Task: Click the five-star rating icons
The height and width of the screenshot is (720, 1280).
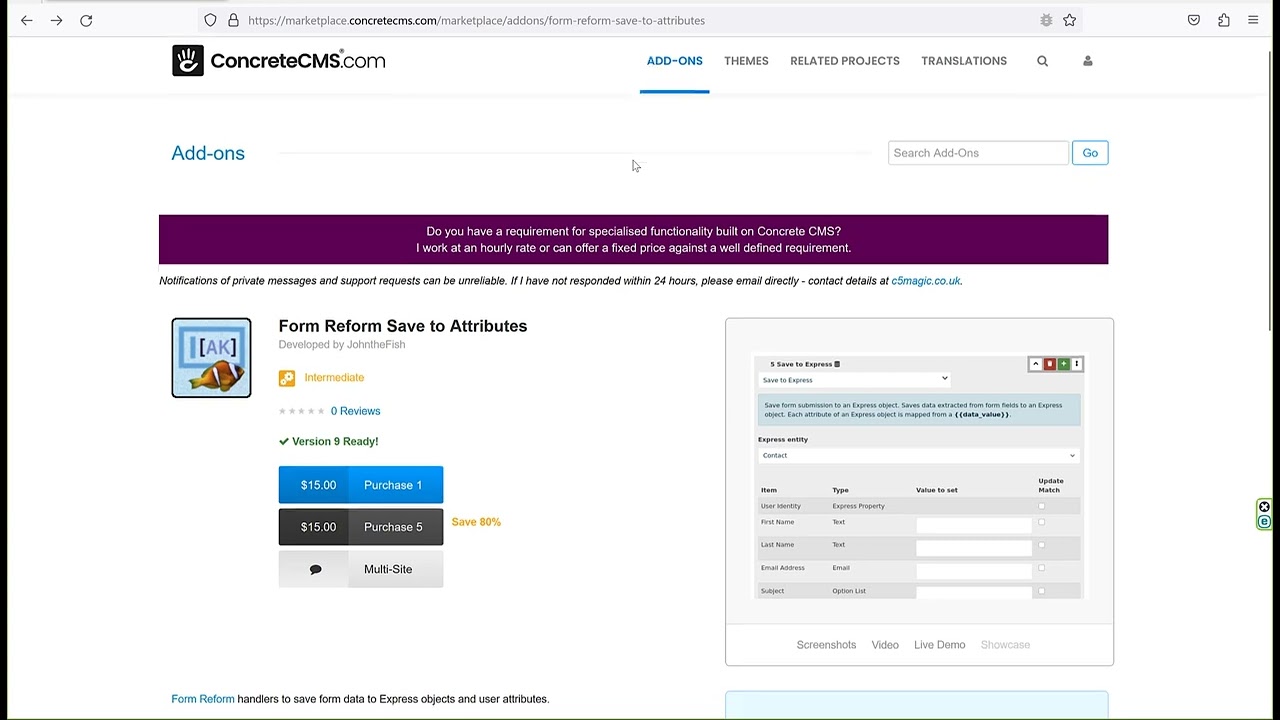Action: pos(301,411)
